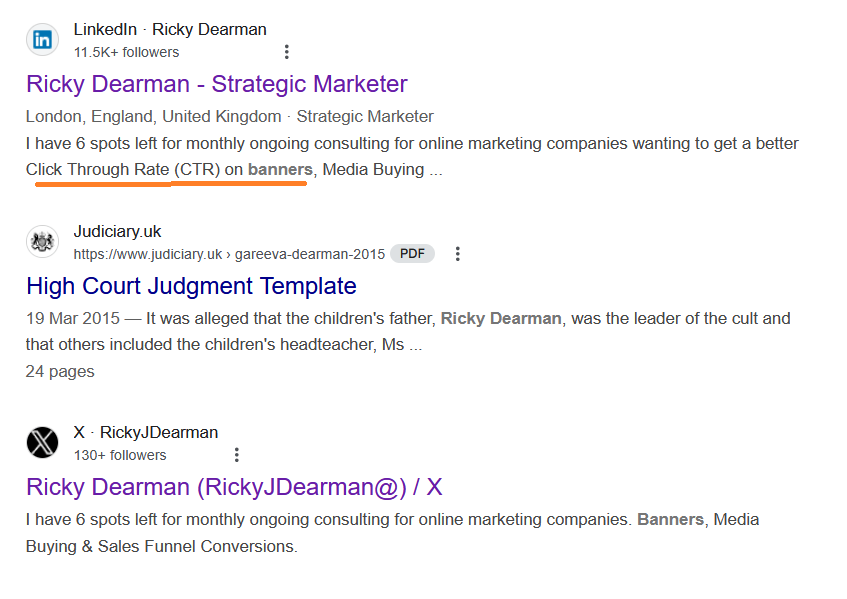Click the PDF badge on Judiciary result

point(412,253)
